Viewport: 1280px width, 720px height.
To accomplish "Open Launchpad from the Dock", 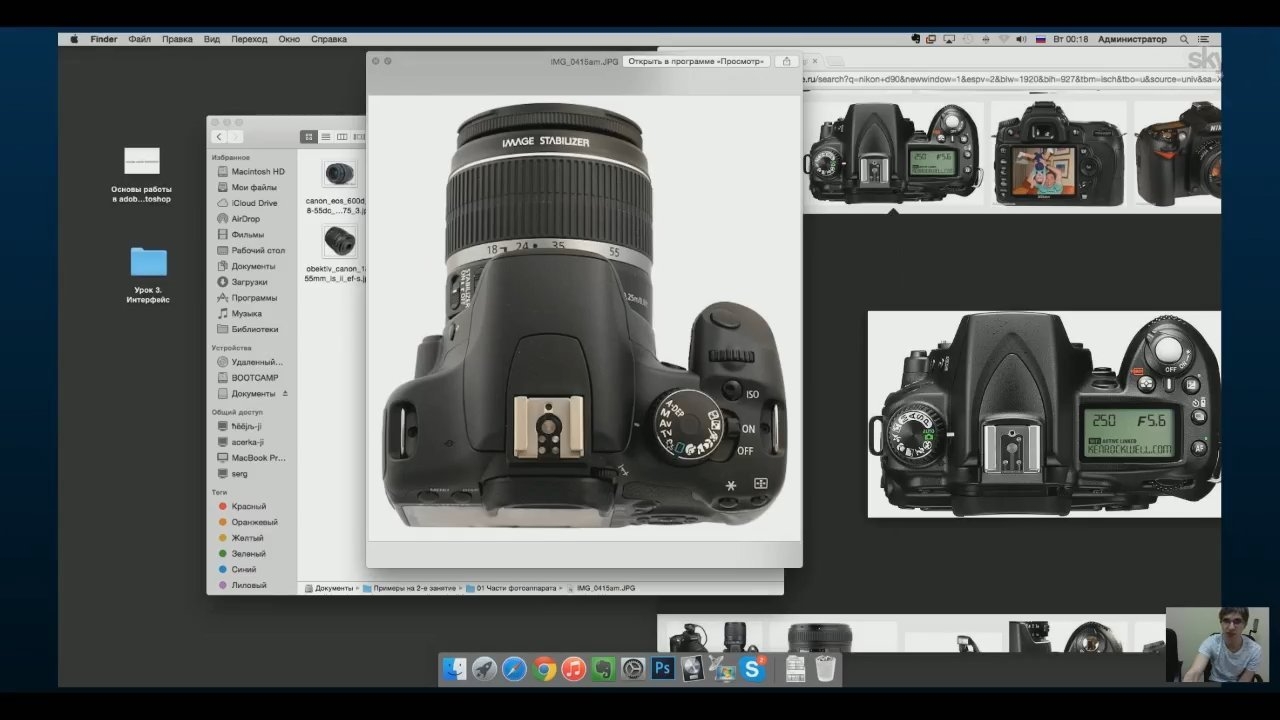I will tap(485, 669).
